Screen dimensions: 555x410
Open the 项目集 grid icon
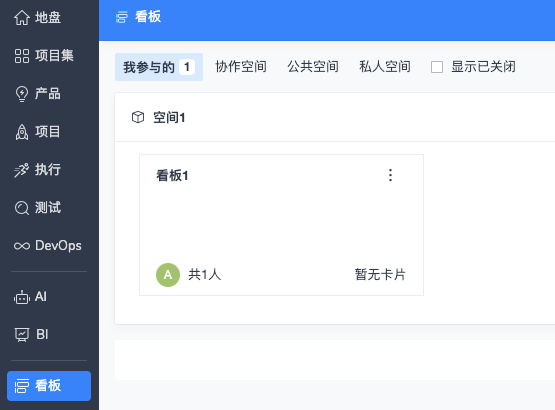pos(22,56)
